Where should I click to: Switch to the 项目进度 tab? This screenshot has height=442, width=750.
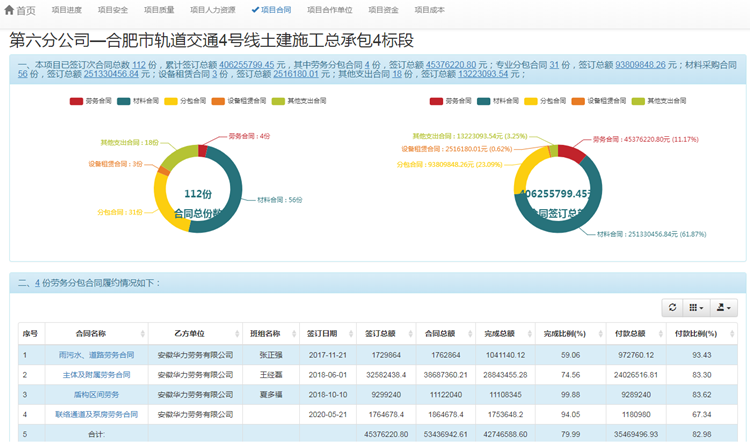tap(67, 10)
